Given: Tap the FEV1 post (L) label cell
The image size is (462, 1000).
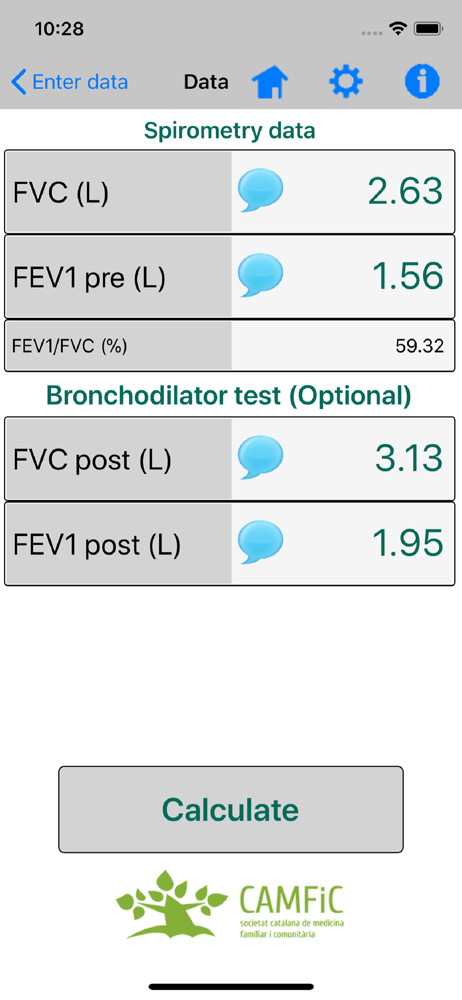Looking at the screenshot, I should click(x=119, y=543).
